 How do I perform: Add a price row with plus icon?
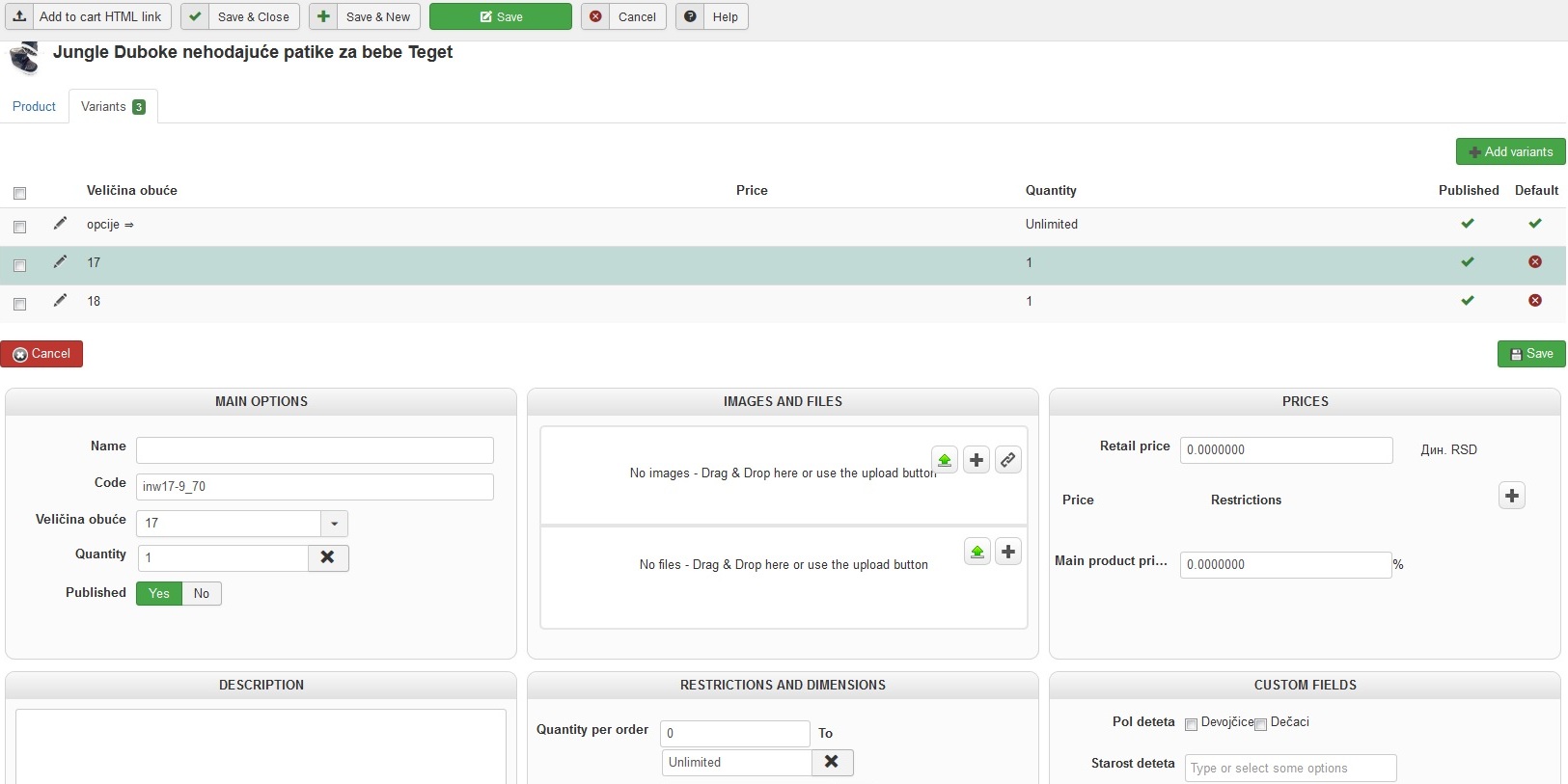pyautogui.click(x=1512, y=496)
